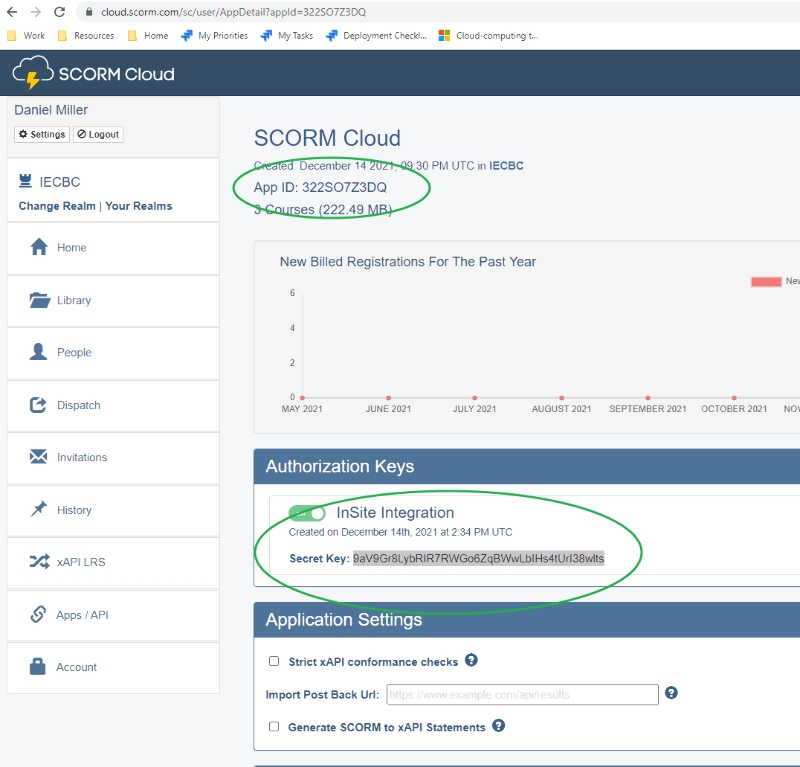Click the Library folder icon

coord(39,300)
